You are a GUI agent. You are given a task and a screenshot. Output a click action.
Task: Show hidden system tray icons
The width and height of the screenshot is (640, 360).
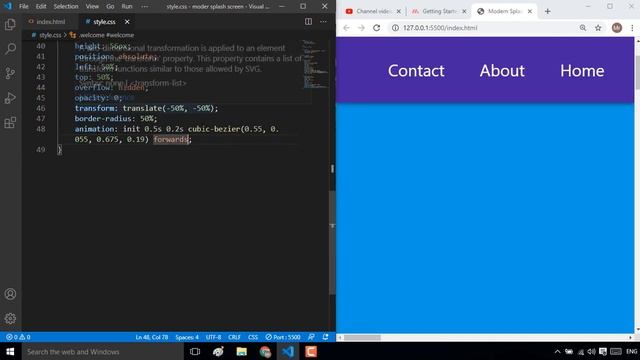pos(557,351)
